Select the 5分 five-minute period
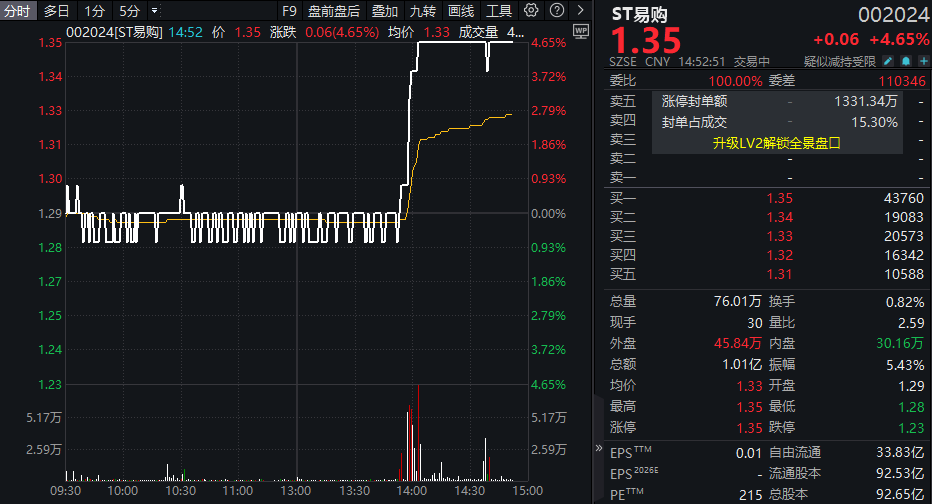Viewport: 932px width, 504px height. pyautogui.click(x=129, y=11)
